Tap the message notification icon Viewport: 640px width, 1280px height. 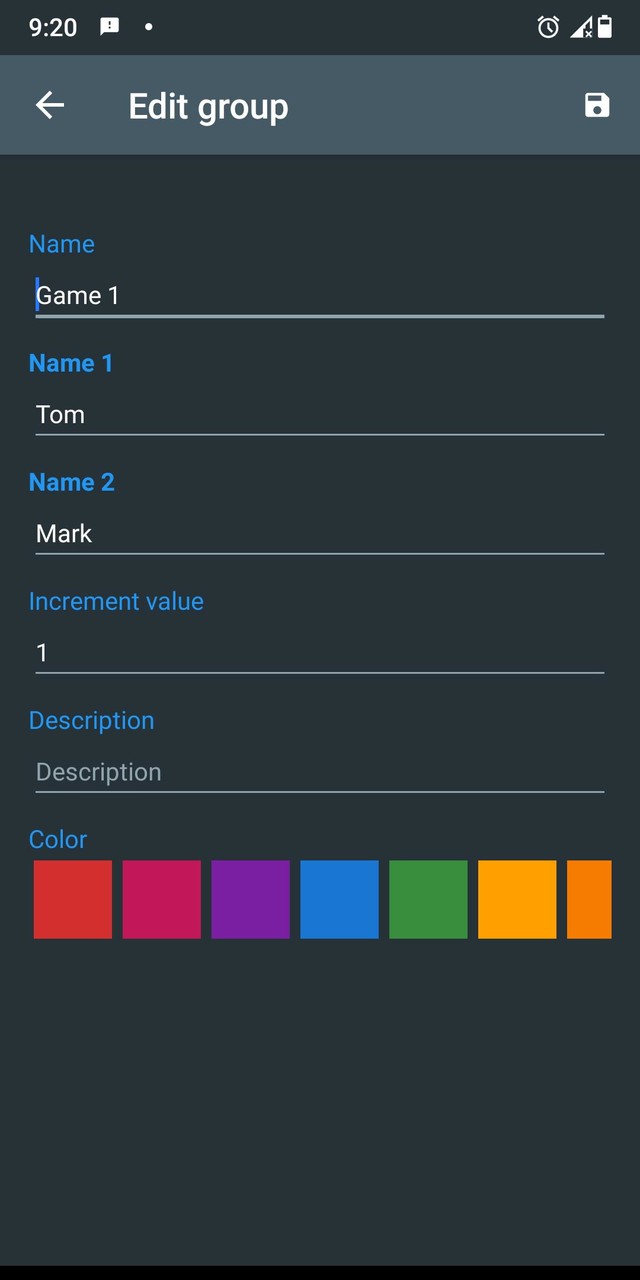tap(110, 27)
